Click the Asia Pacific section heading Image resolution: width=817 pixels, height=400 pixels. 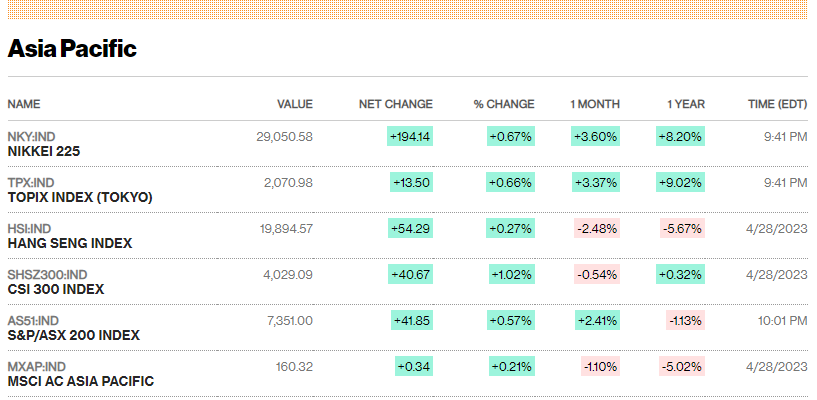pyautogui.click(x=72, y=49)
